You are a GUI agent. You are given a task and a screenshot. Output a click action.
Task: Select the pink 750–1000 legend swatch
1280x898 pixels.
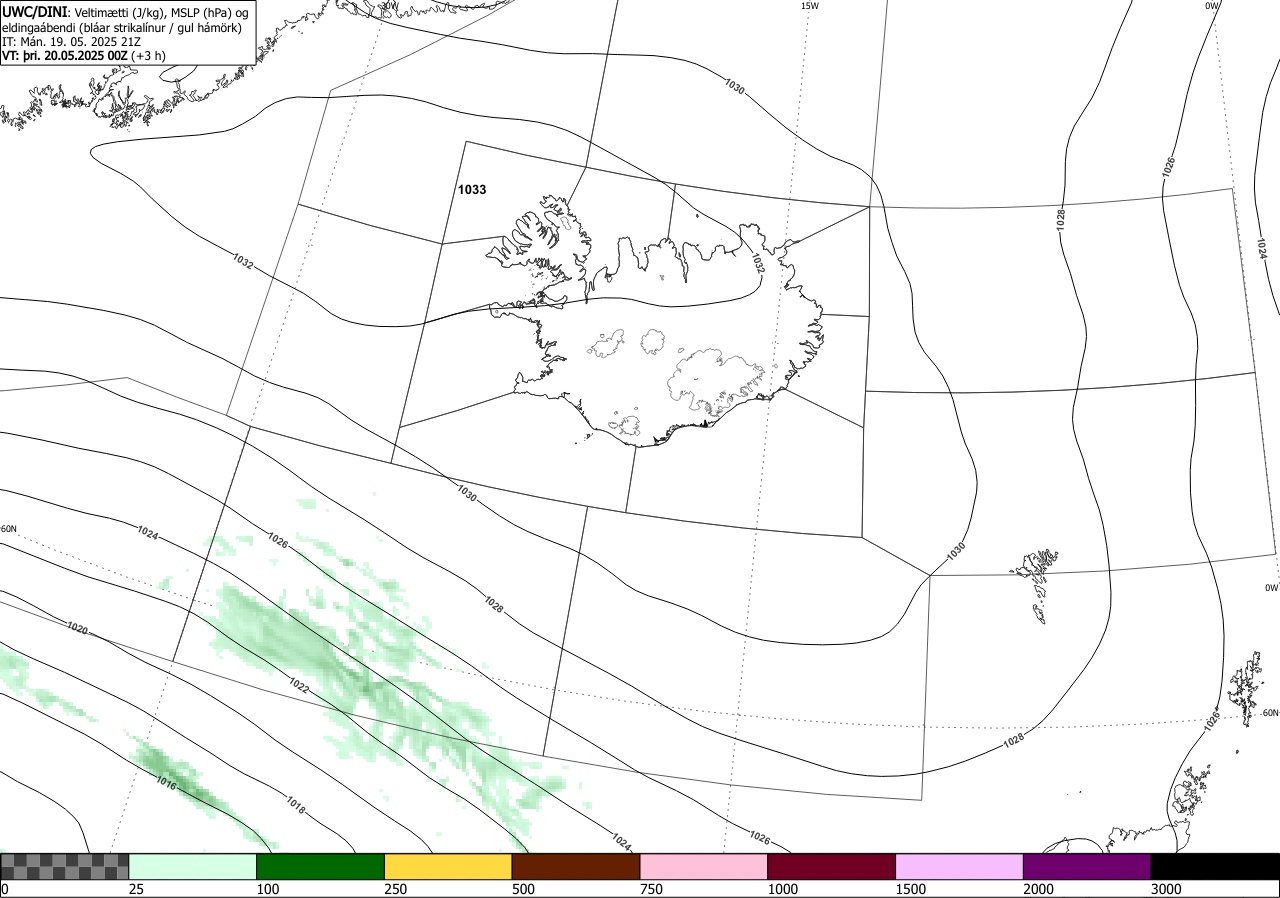click(703, 866)
